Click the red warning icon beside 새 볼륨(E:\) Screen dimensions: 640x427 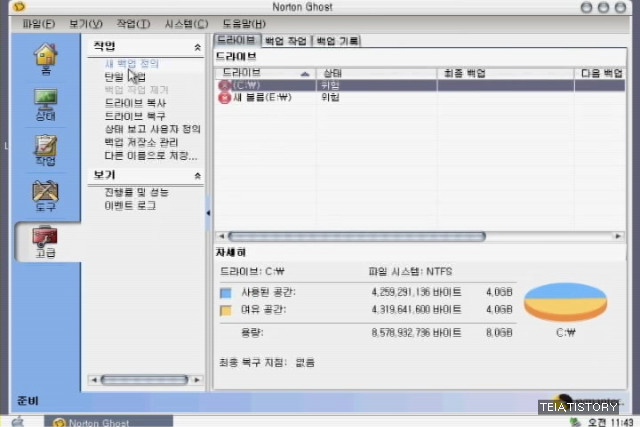point(224,98)
